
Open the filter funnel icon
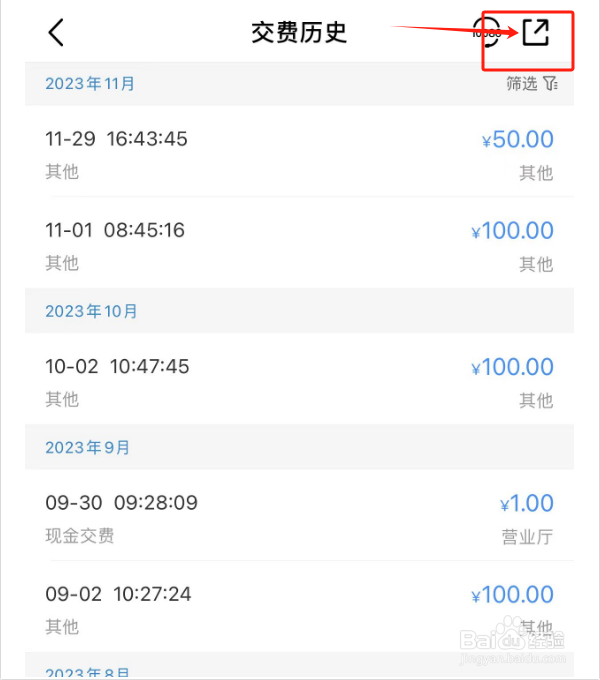click(x=550, y=83)
